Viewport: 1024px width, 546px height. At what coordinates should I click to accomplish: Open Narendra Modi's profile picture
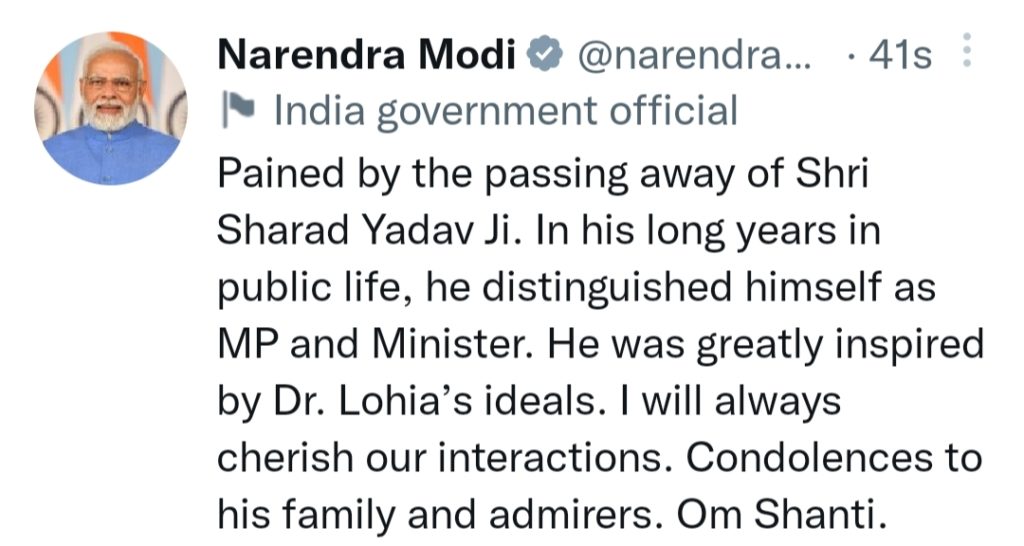tap(111, 108)
